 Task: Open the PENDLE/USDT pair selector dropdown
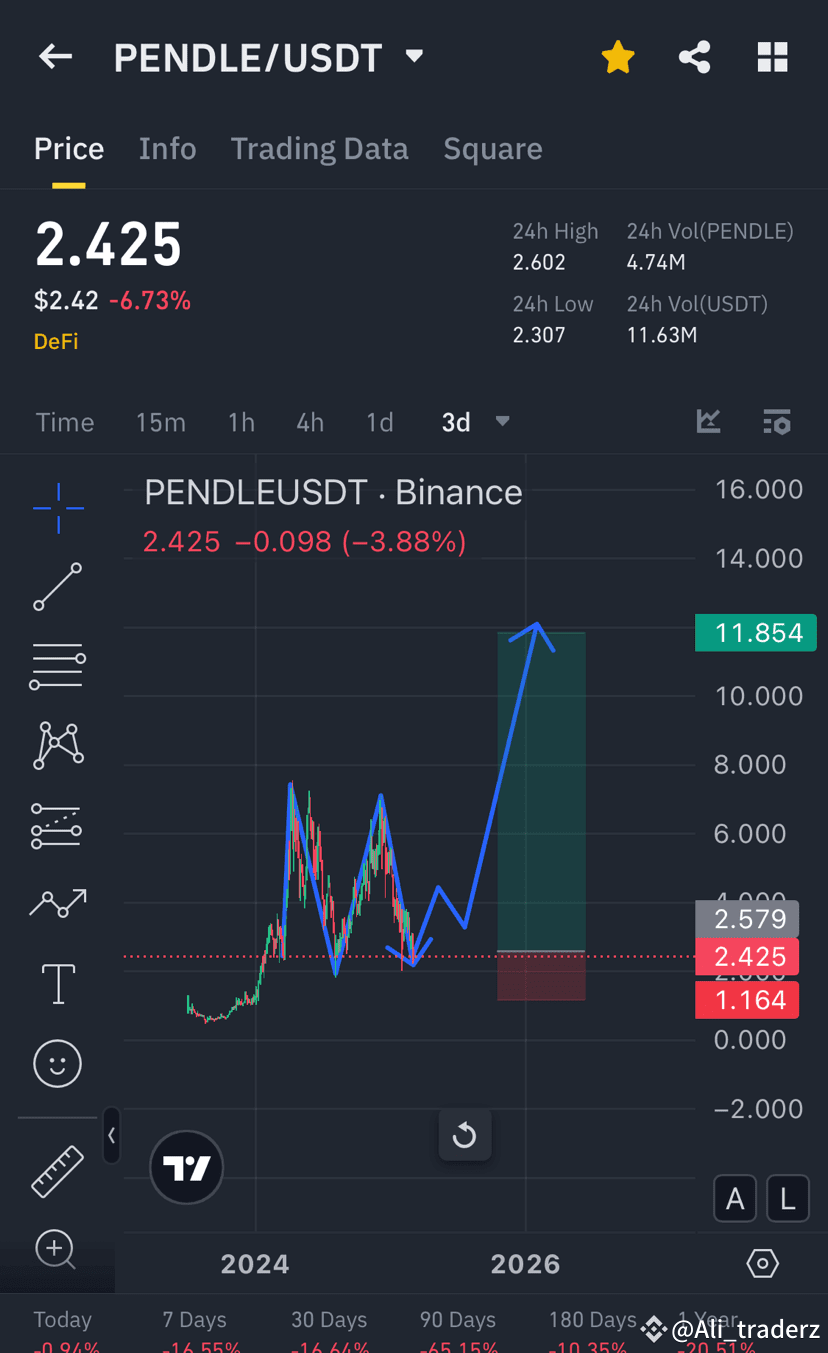[414, 56]
